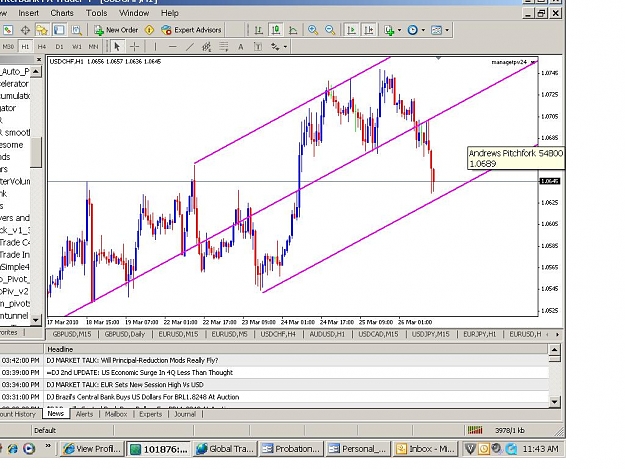
Task: Open the Strategy Tester magnifier icon
Action: [x=76, y=30]
